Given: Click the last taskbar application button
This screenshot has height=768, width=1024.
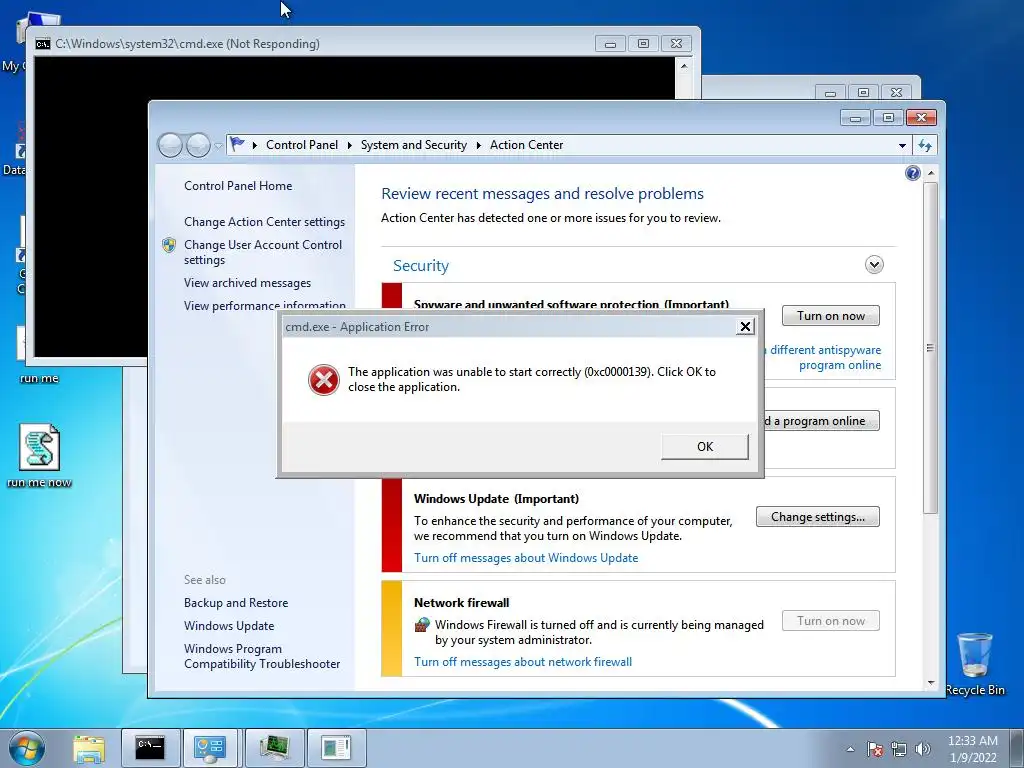Looking at the screenshot, I should (336, 748).
